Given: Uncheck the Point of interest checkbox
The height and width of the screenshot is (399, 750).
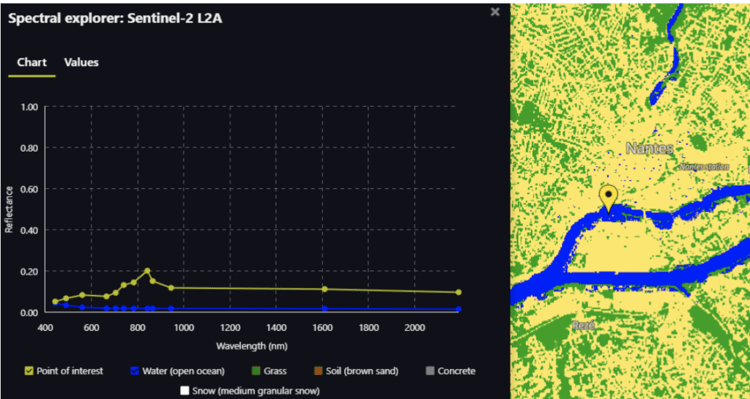Looking at the screenshot, I should coord(29,371).
